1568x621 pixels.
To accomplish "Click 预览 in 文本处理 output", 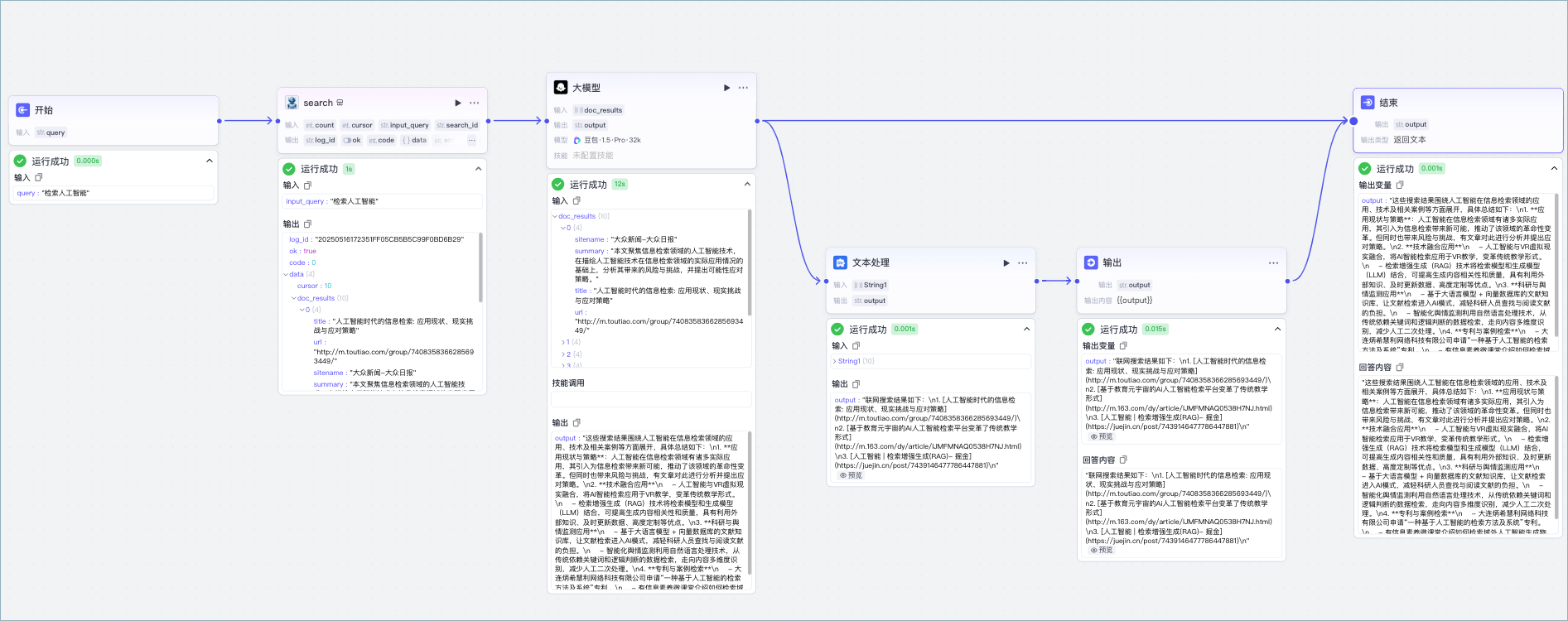I will point(851,475).
